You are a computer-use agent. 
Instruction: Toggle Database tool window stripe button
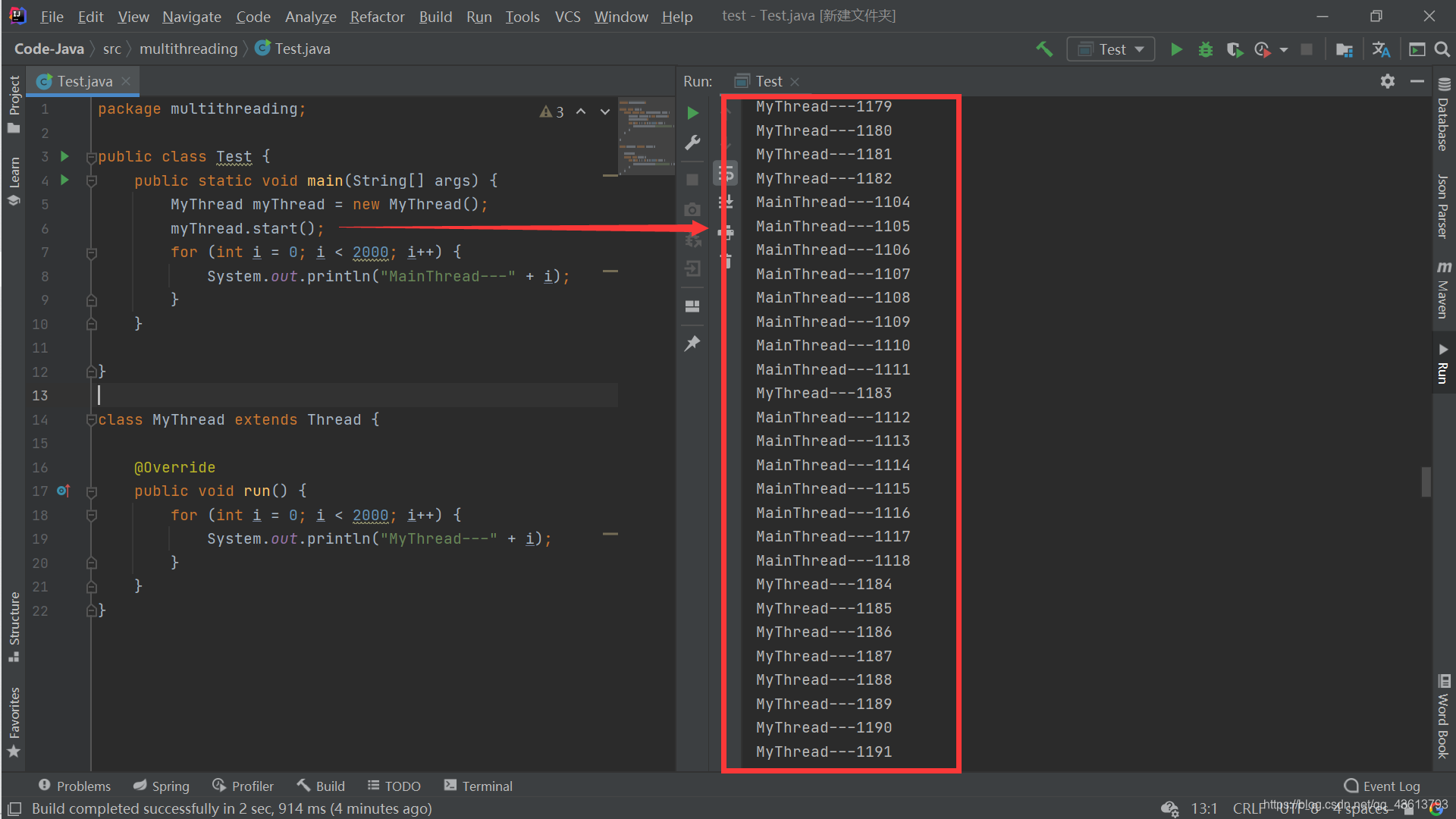pyautogui.click(x=1443, y=115)
